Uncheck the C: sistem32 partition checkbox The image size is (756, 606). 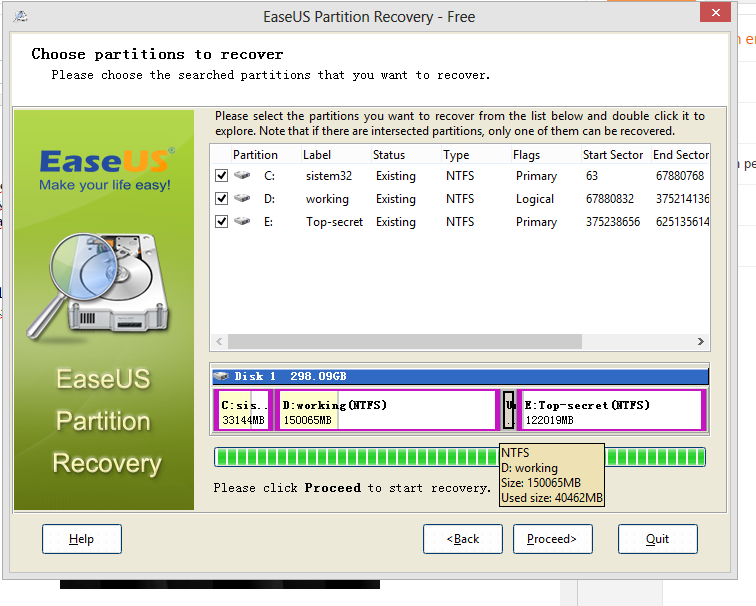(x=221, y=175)
